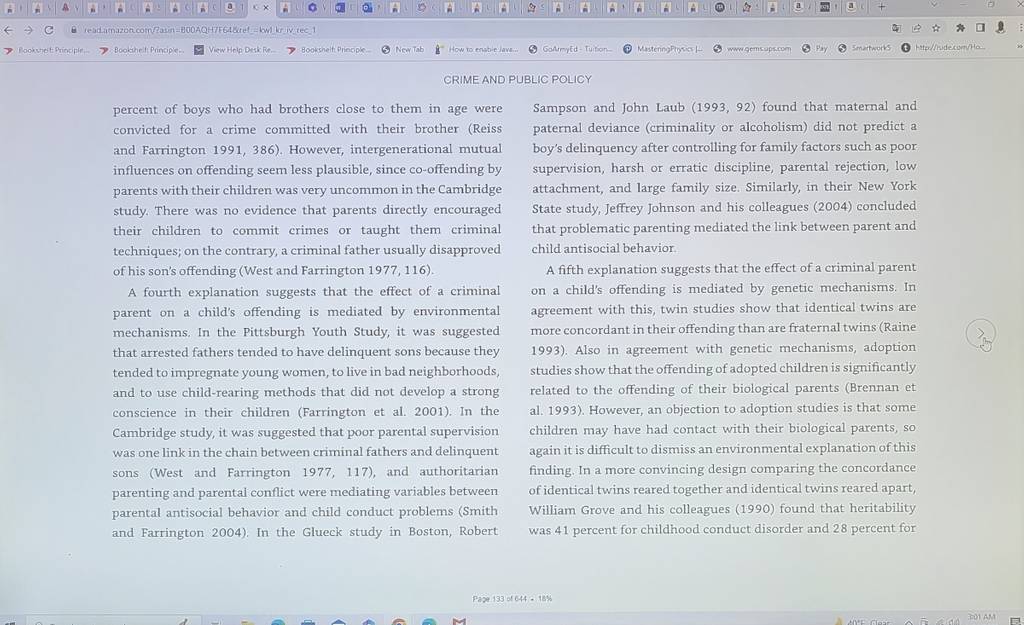The height and width of the screenshot is (625, 1024).
Task: Open the Chrome profile avatar
Action: 1000,27
